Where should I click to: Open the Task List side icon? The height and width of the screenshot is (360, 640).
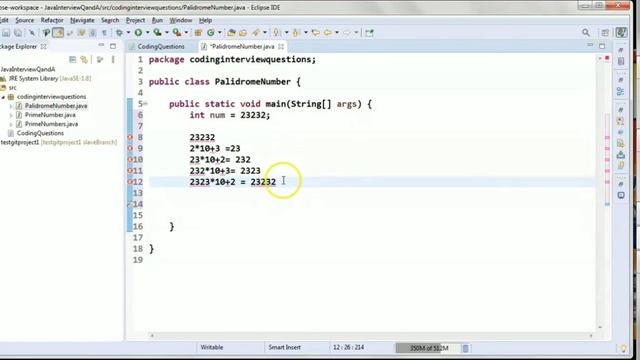621,62
